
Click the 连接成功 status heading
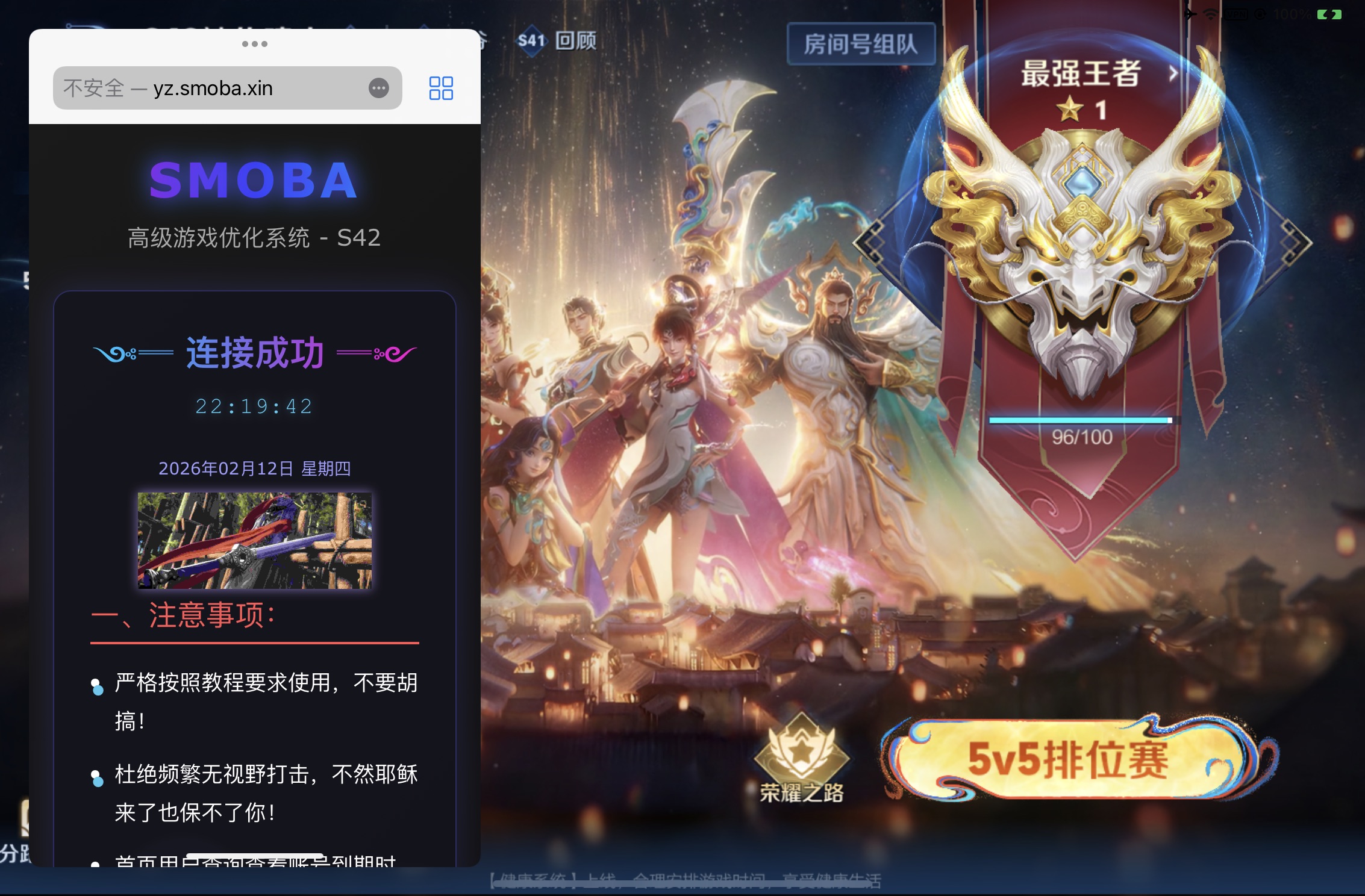pos(255,353)
